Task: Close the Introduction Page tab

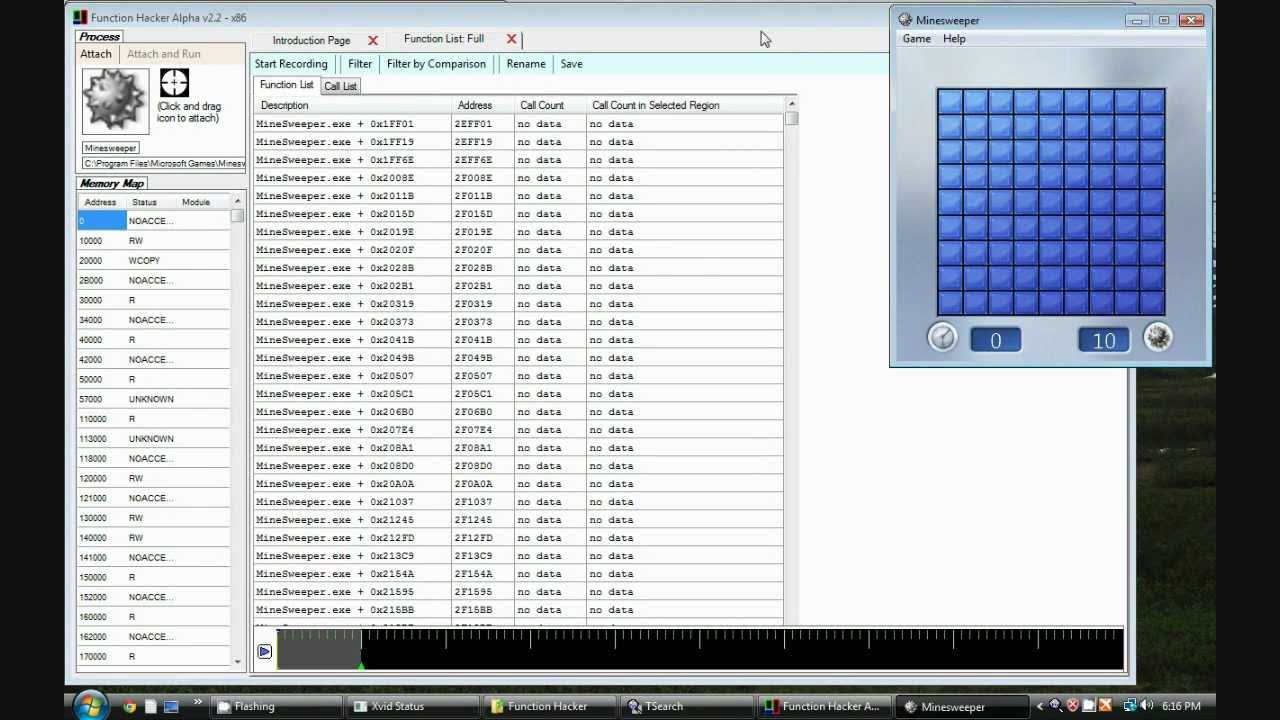Action: tap(373, 41)
